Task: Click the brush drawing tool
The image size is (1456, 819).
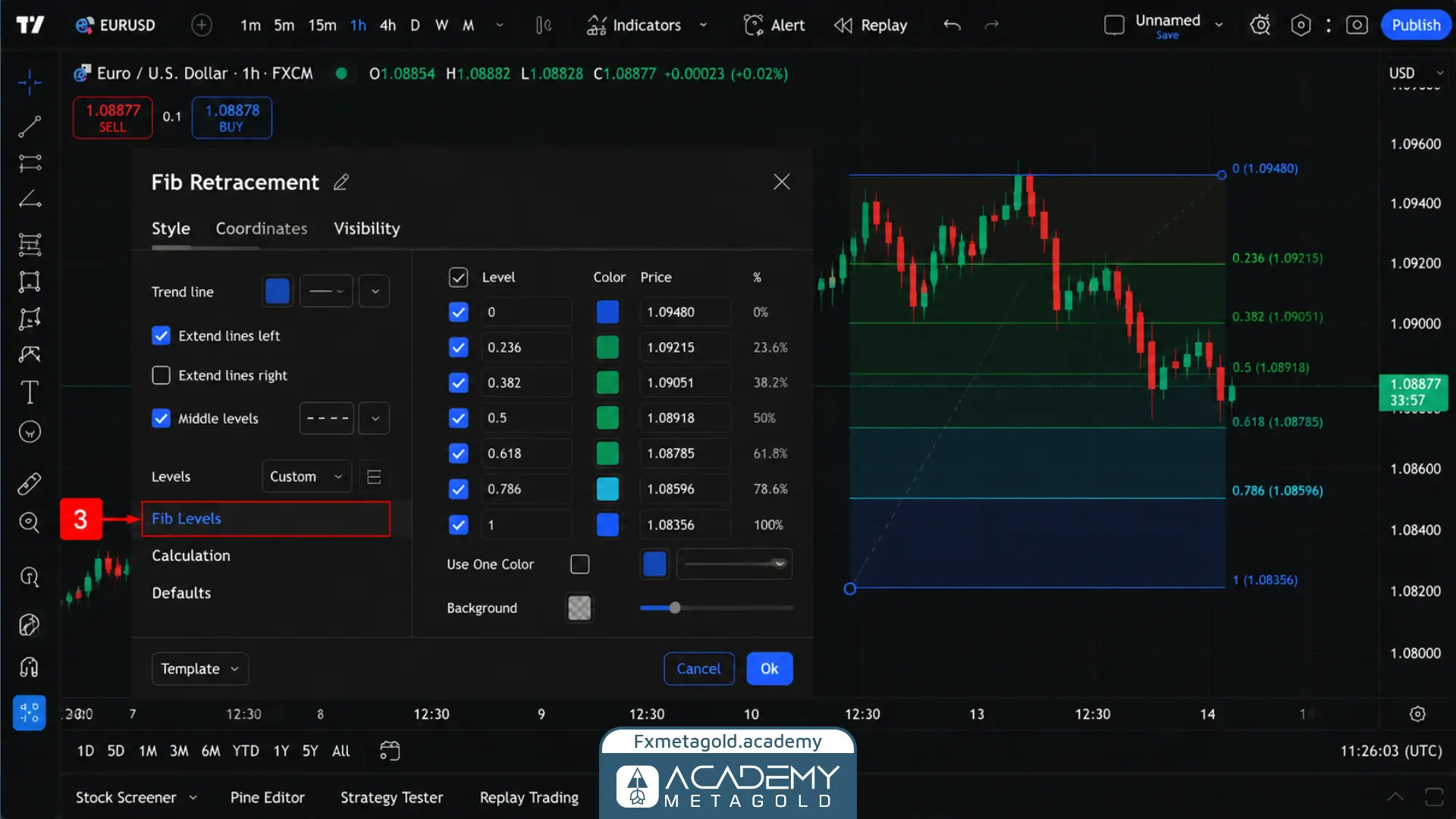Action: pos(30,354)
